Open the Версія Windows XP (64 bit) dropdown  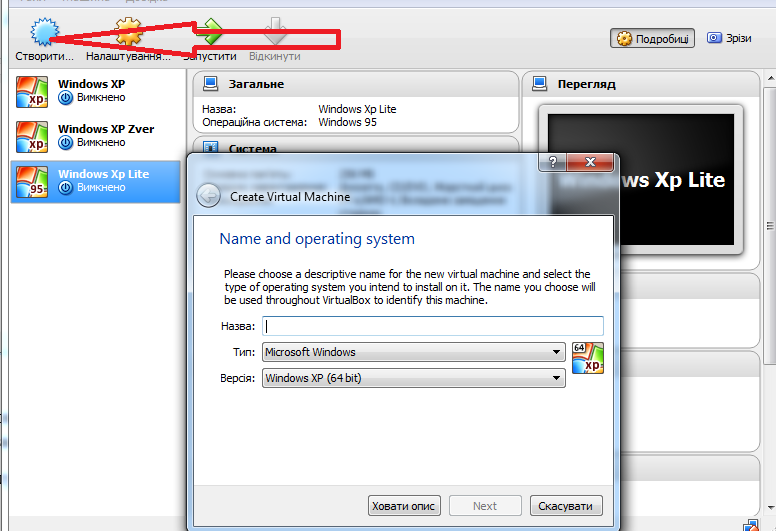[x=414, y=378]
